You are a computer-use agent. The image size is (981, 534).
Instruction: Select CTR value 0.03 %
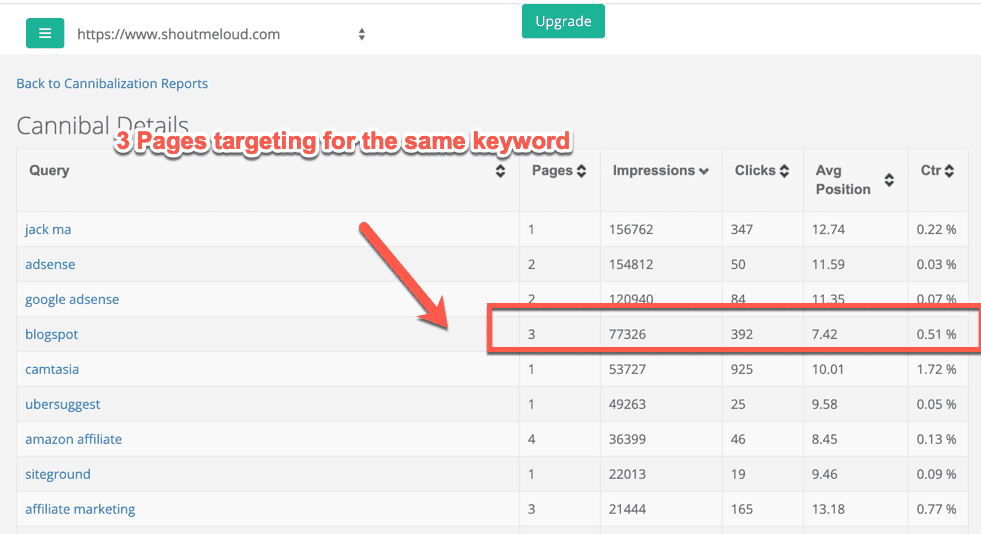tap(937, 264)
